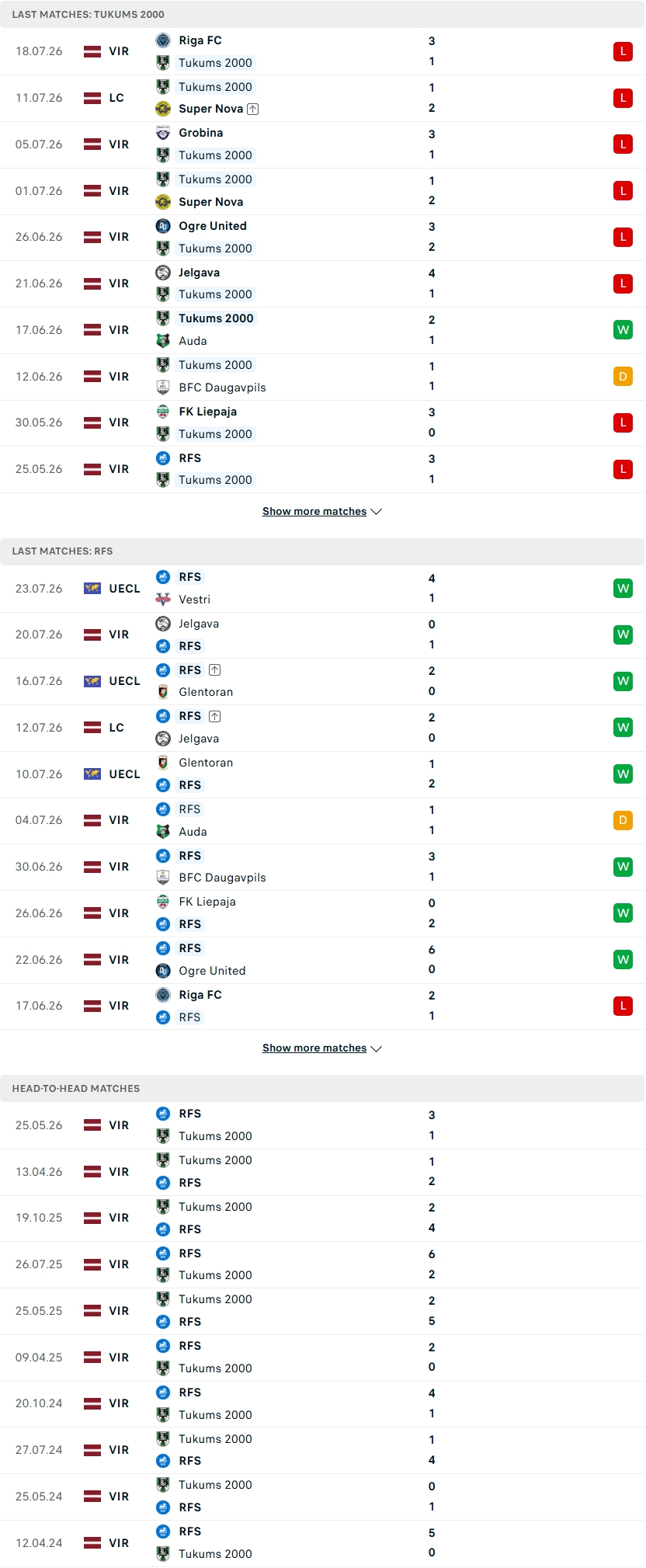Click the Latvia flag in the 11.07.26 LC row

tap(92, 98)
